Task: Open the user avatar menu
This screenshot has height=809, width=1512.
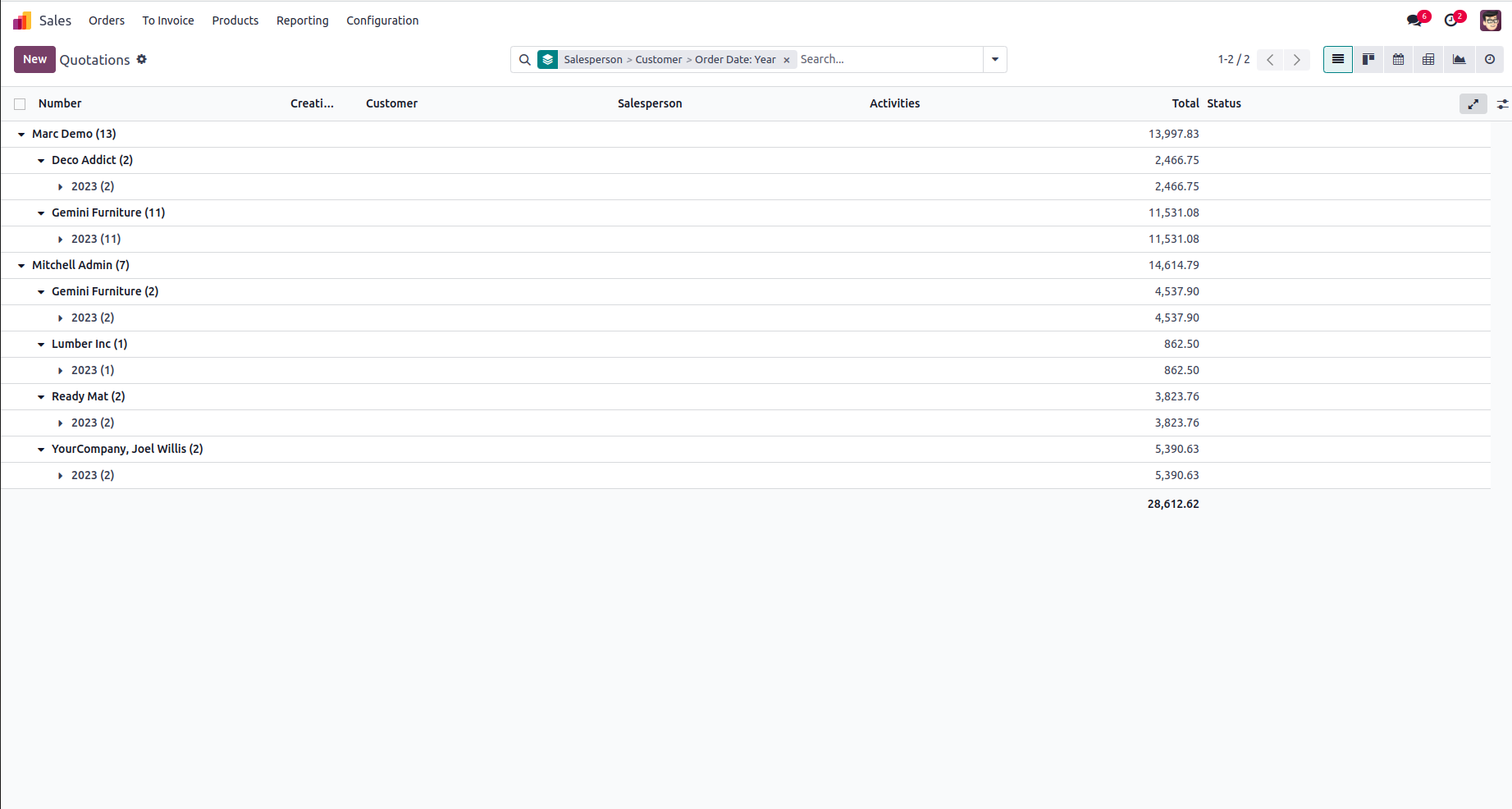Action: 1490,21
